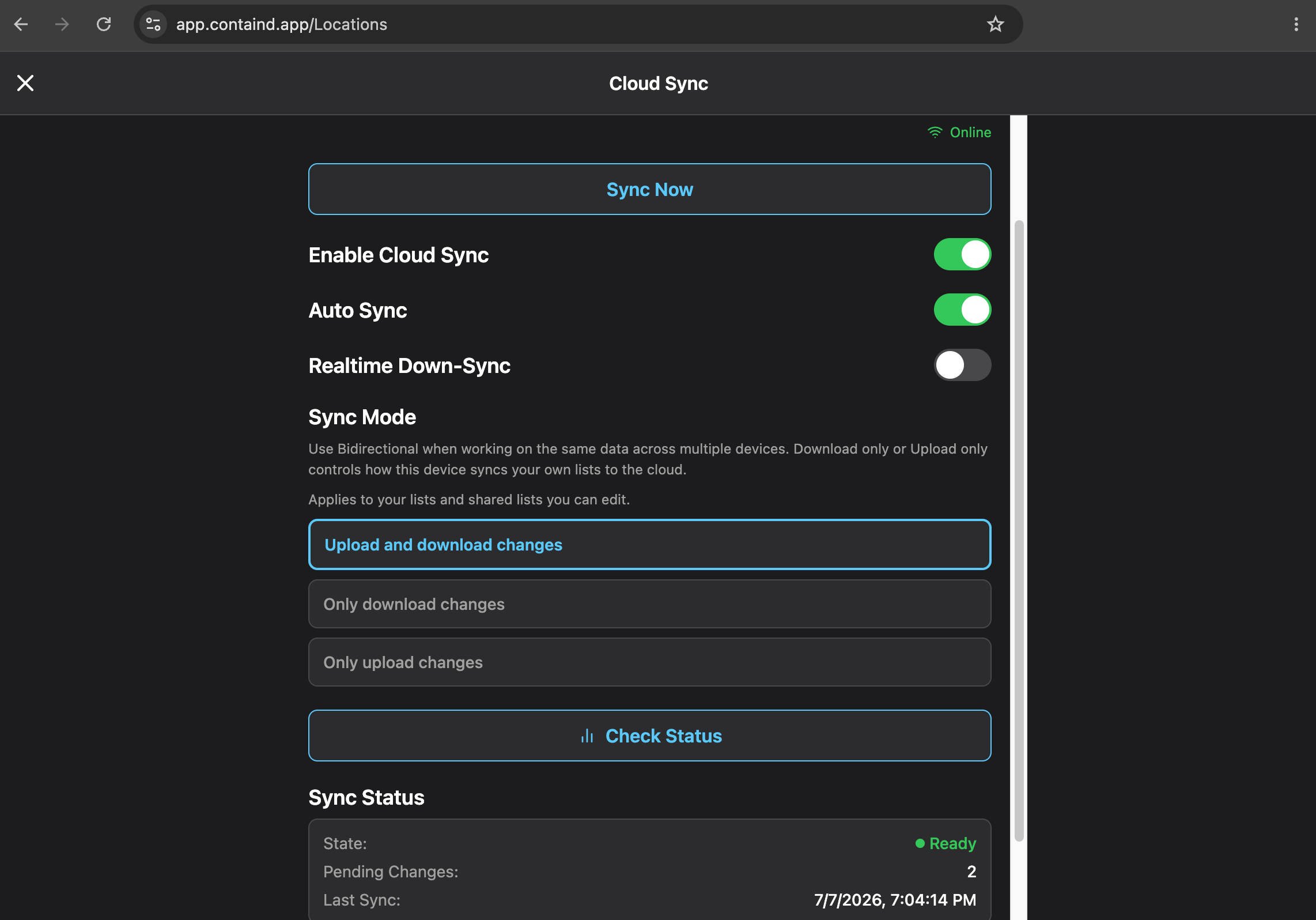Click the Sync Status heading
1316x920 pixels.
[366, 798]
